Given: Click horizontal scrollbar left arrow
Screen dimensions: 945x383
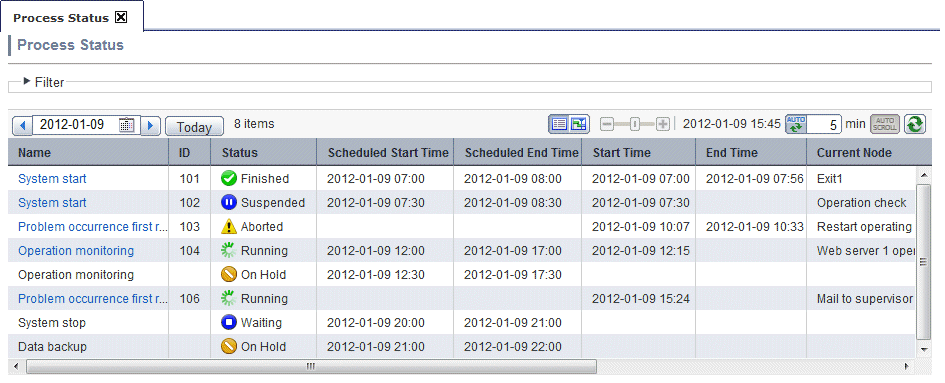Looking at the screenshot, I should pyautogui.click(x=15, y=366).
